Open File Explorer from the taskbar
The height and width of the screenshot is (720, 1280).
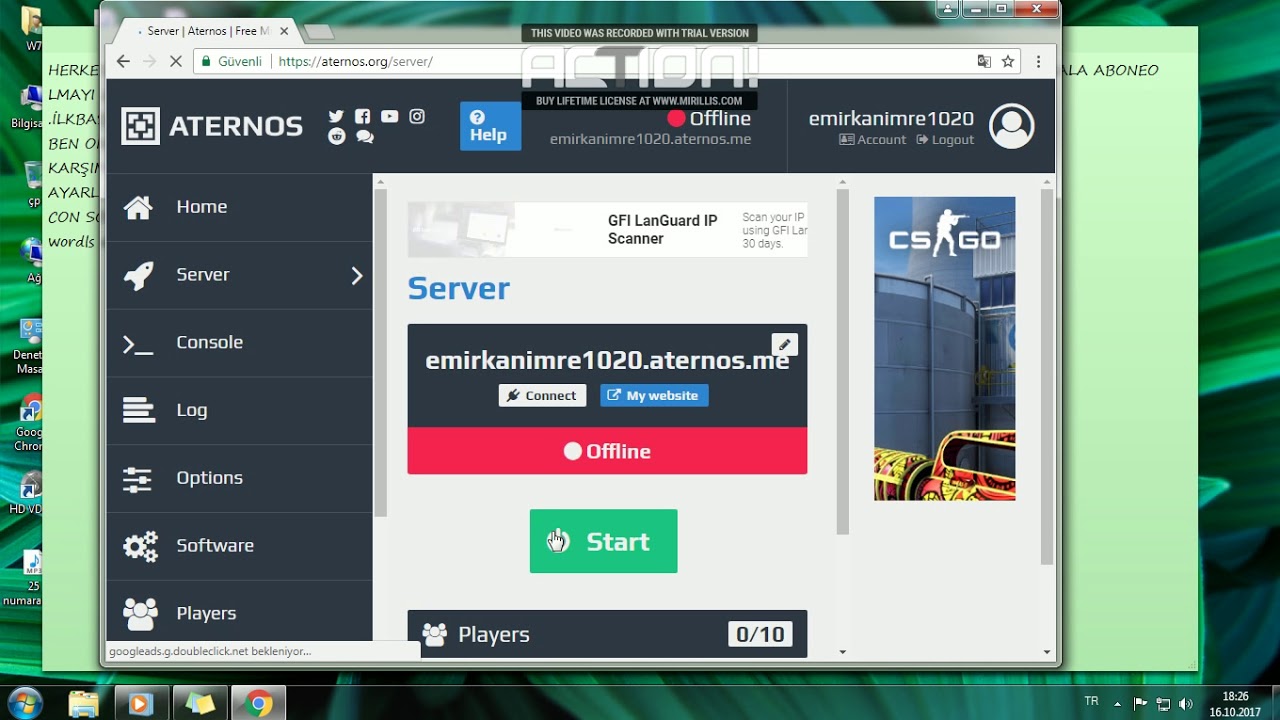coord(84,703)
